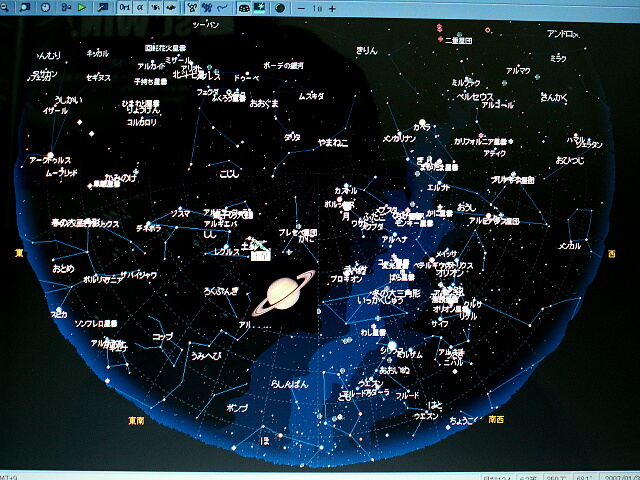Open the object search magnifier tool
The image size is (640, 480).
(25, 7)
